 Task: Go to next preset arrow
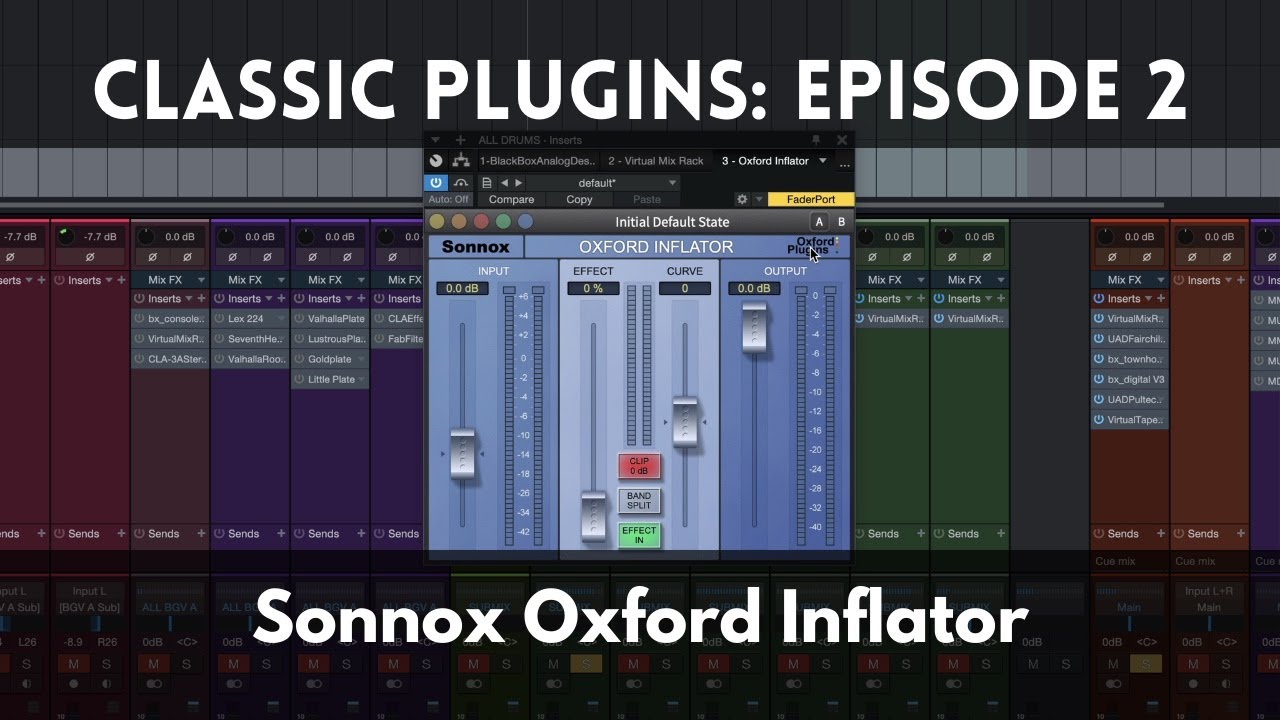tap(518, 183)
